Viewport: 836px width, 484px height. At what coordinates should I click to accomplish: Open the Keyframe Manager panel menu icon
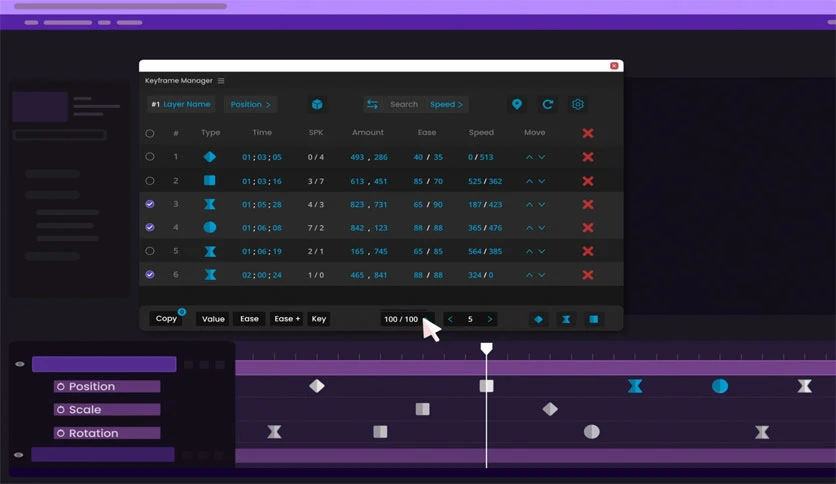221,80
